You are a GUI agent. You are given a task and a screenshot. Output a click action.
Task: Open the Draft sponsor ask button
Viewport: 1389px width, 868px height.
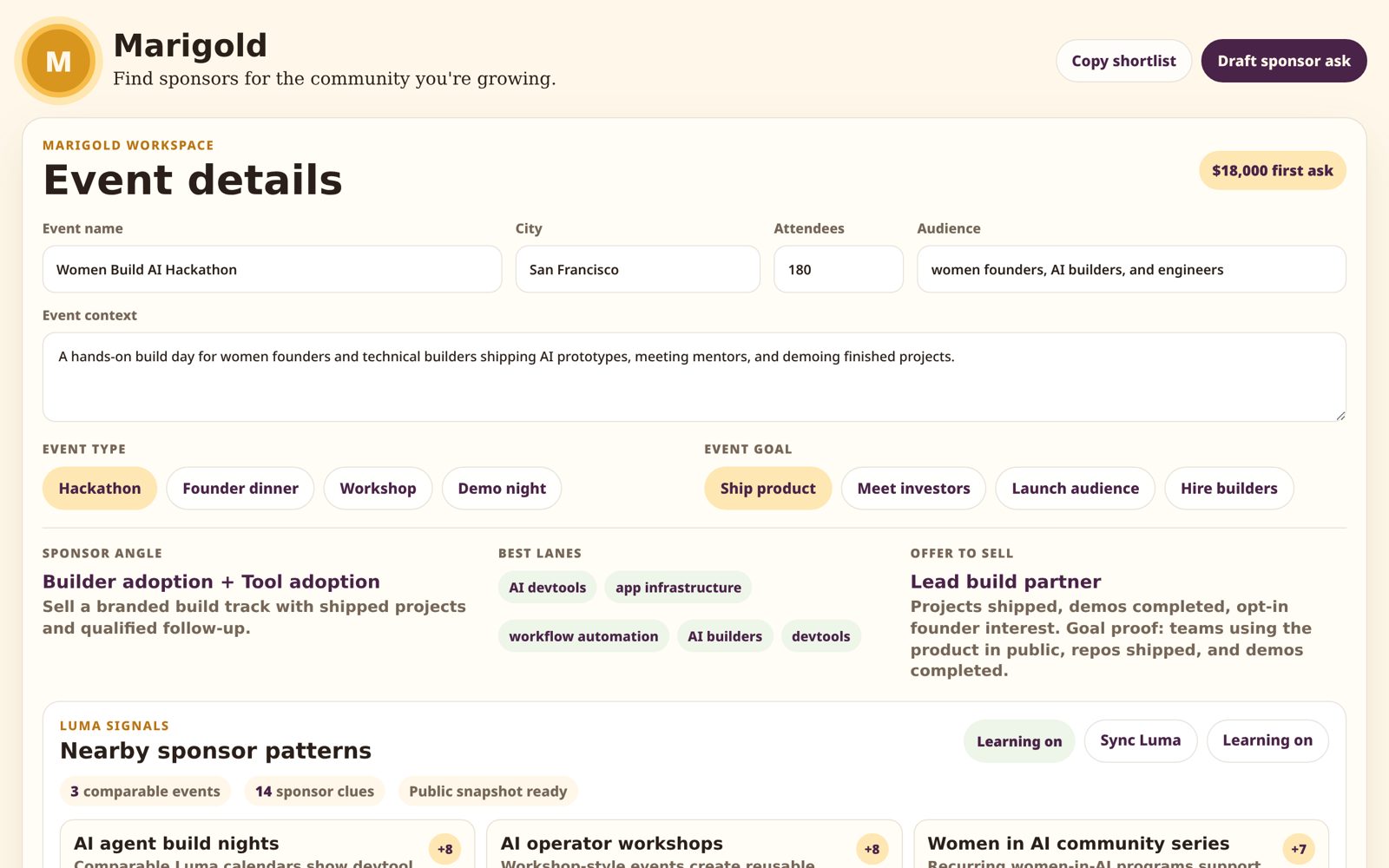point(1284,61)
